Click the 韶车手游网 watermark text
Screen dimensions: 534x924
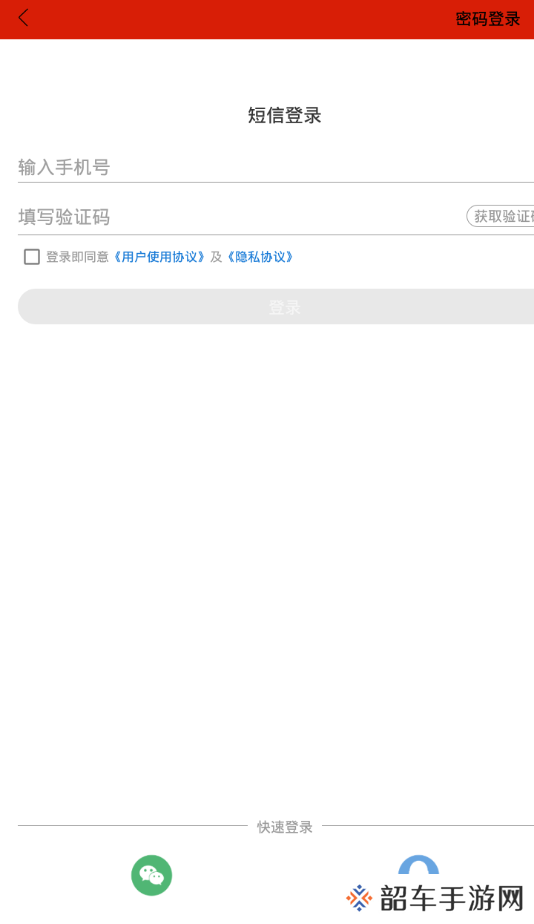(451, 899)
